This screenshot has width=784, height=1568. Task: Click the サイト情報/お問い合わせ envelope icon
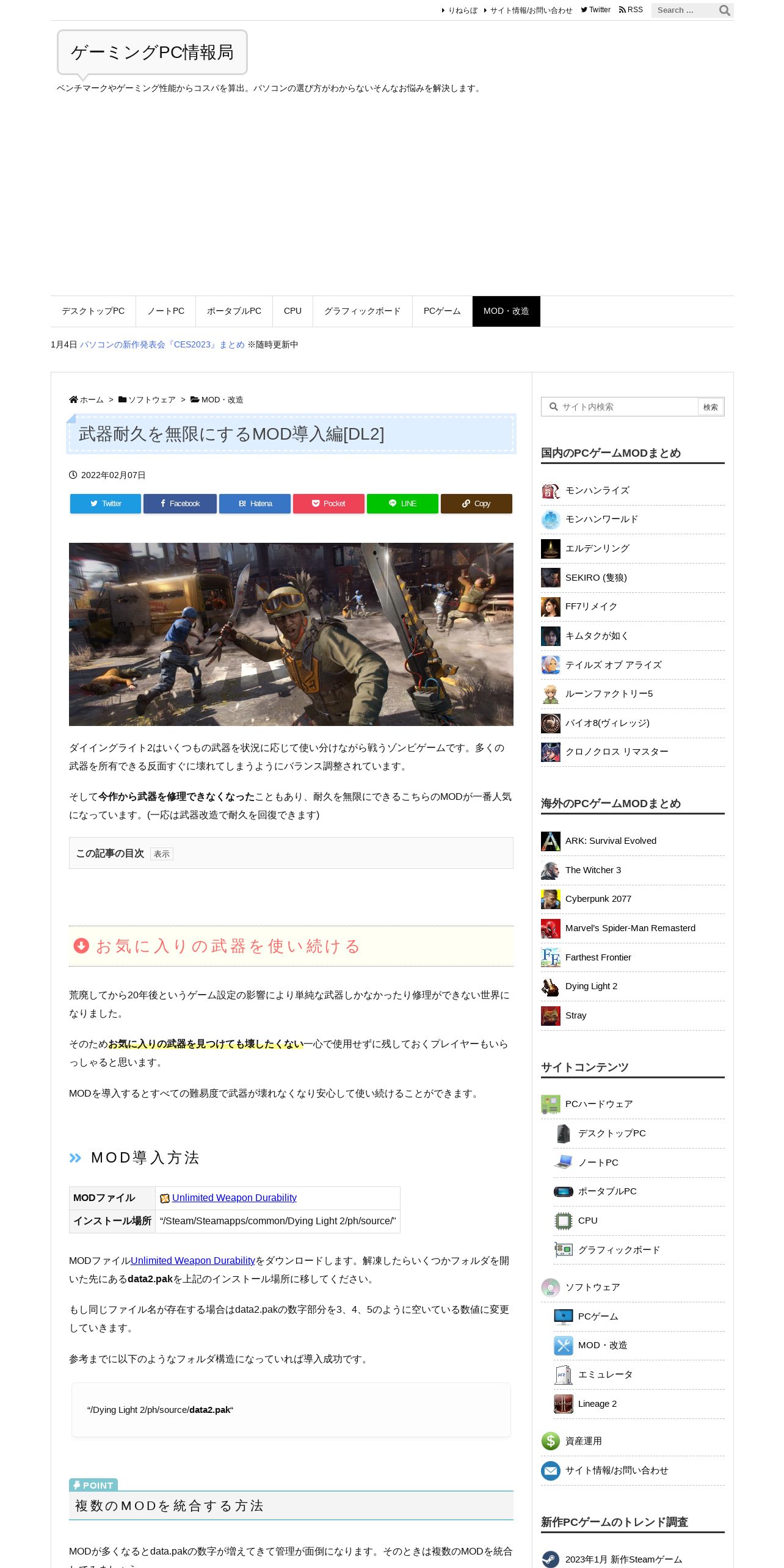click(x=550, y=1471)
